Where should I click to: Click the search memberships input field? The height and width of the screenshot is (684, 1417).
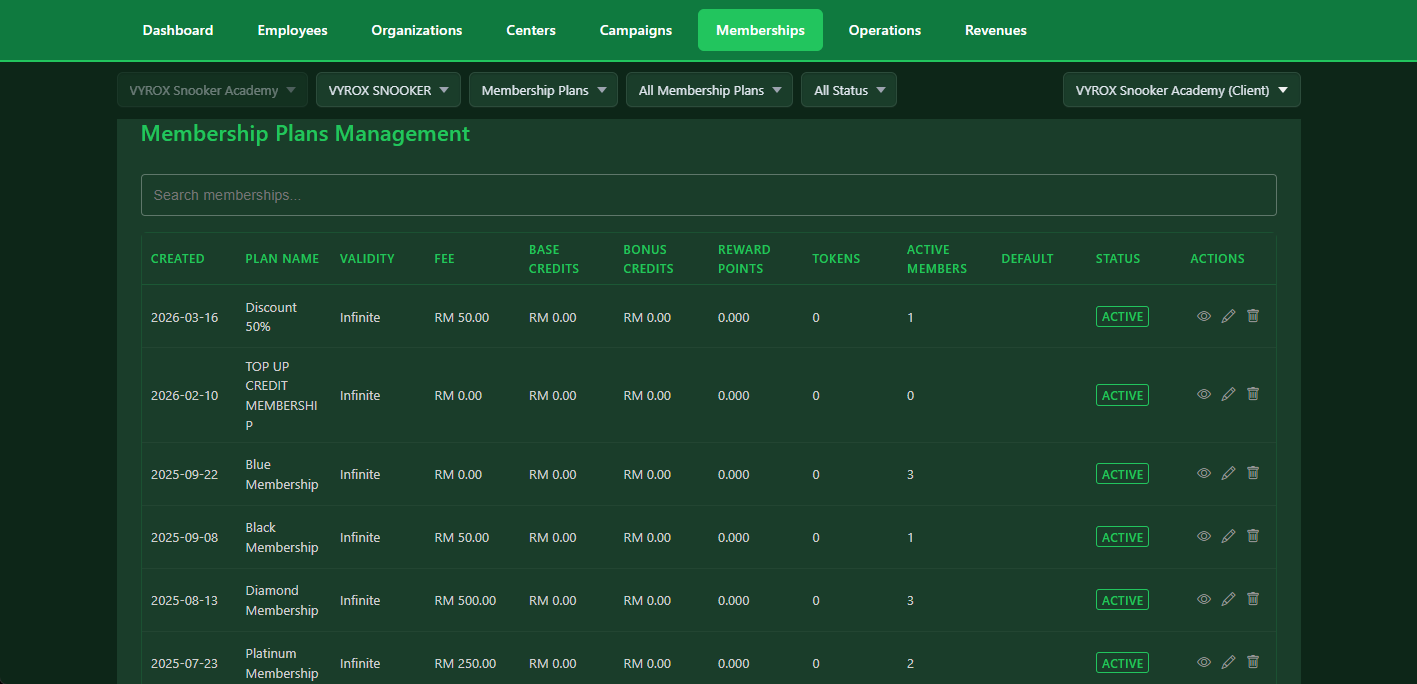(708, 194)
